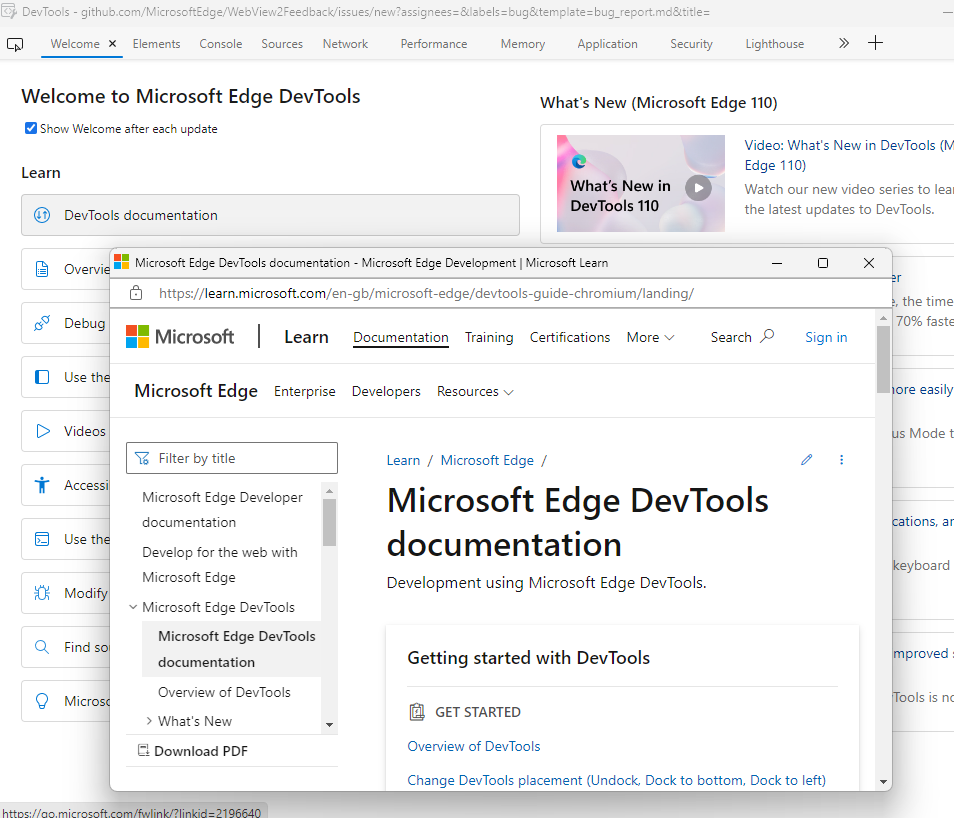Open the Overview of DevTools article link
Screen dimensions: 954x818
point(473,746)
